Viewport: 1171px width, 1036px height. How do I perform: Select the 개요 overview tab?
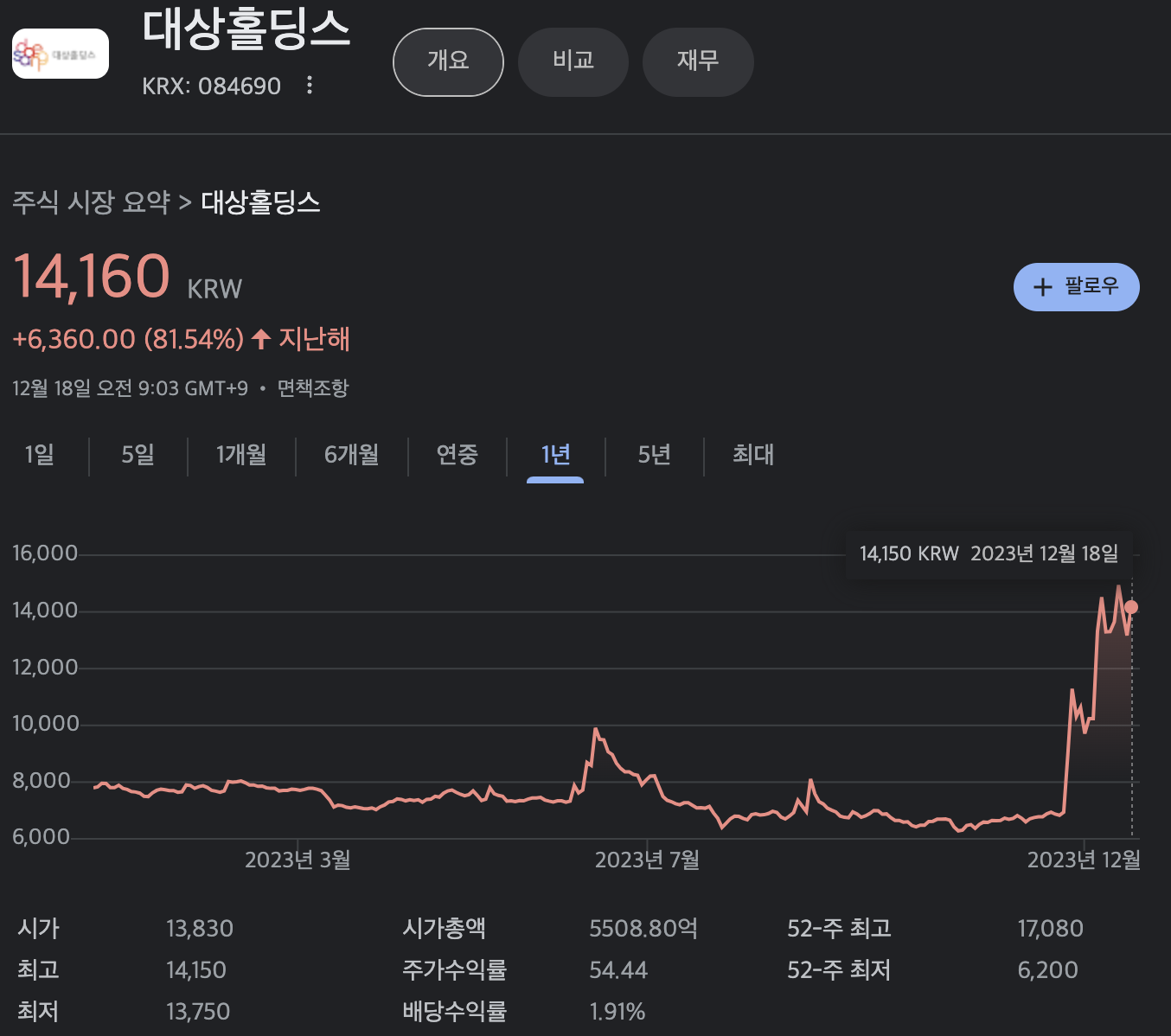tap(448, 62)
